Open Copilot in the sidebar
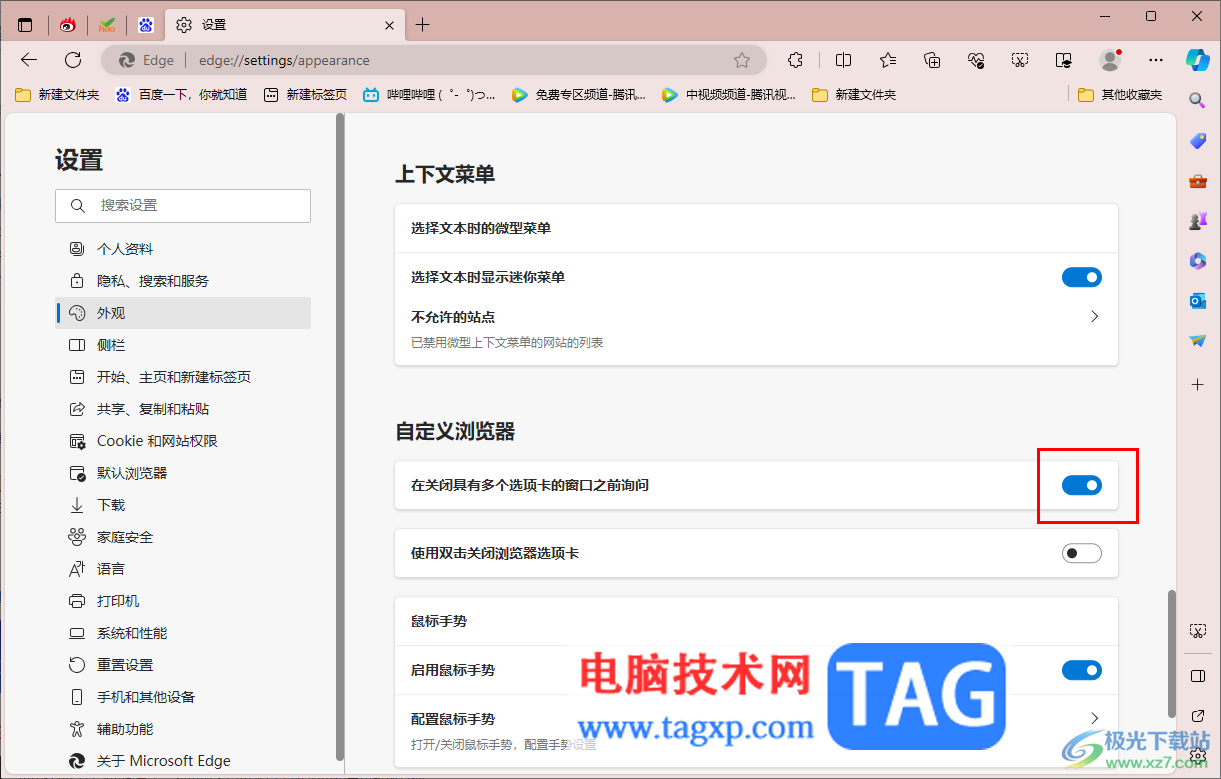Viewport: 1221px width, 779px height. [1197, 60]
